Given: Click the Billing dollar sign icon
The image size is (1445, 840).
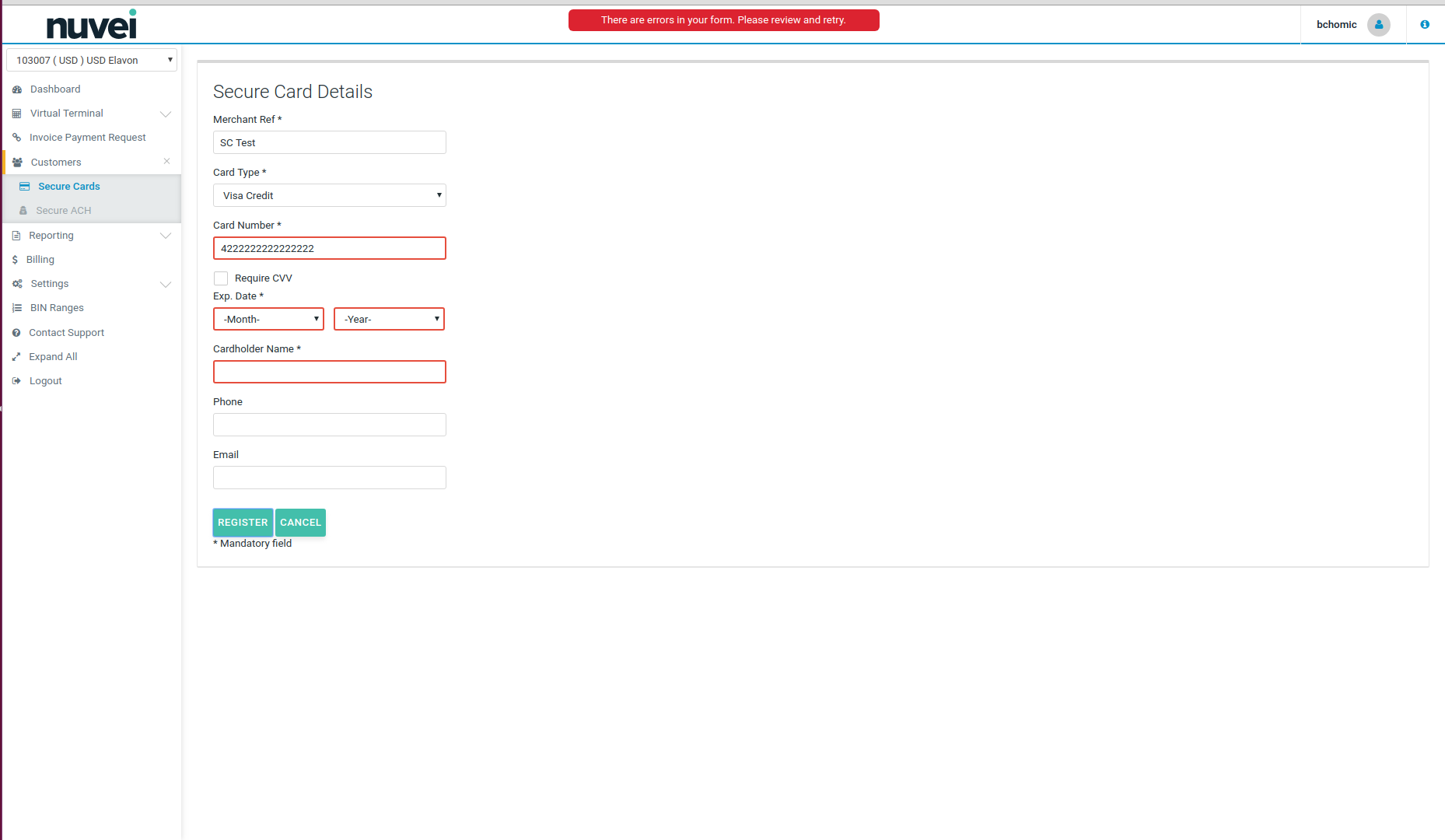Looking at the screenshot, I should click(15, 260).
